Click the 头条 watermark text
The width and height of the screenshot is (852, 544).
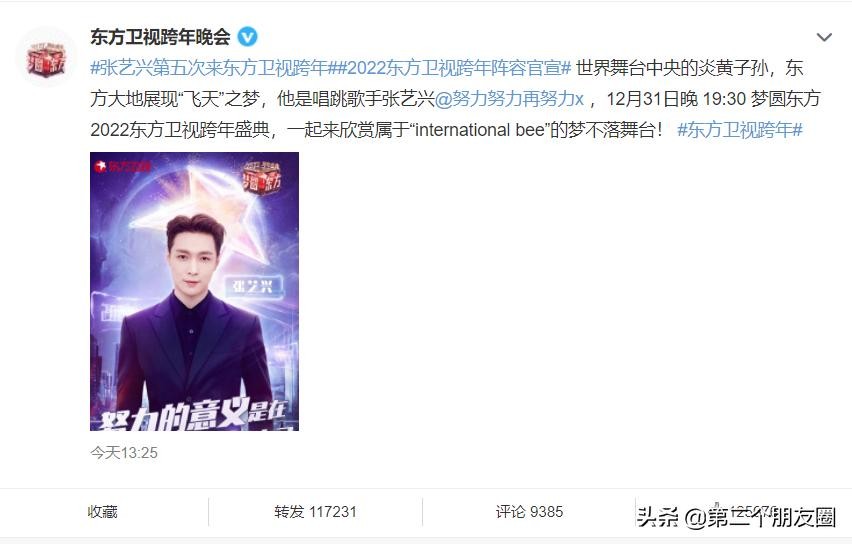tap(657, 517)
